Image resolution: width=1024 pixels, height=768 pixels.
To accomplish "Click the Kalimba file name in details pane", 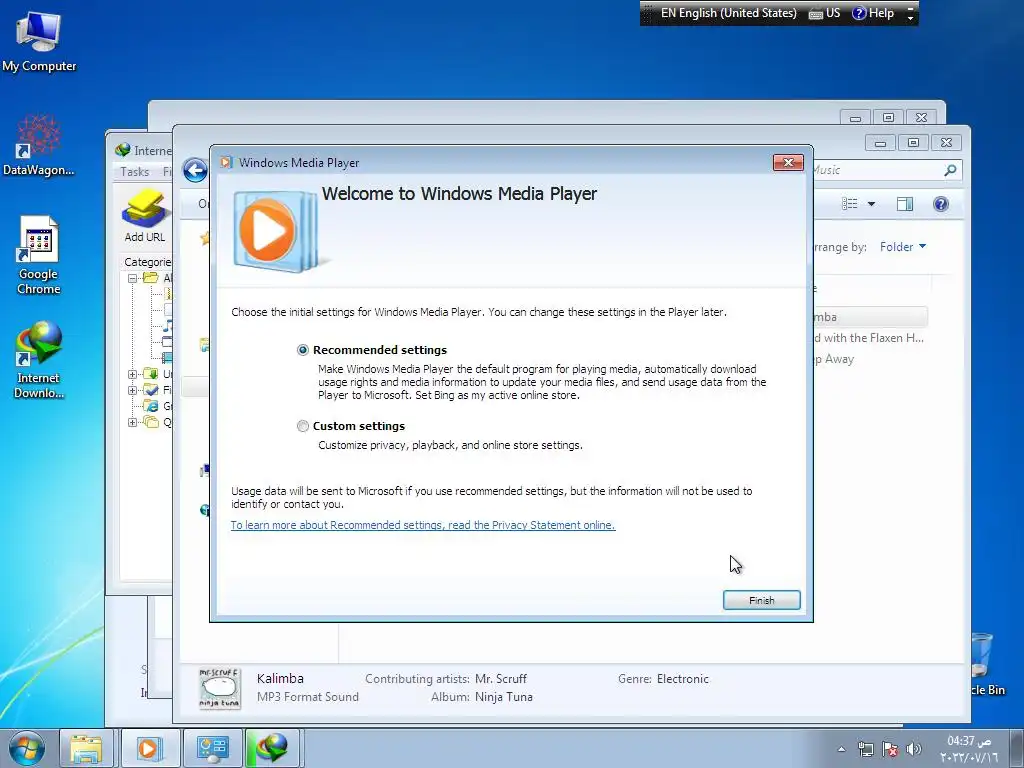I will tap(280, 679).
